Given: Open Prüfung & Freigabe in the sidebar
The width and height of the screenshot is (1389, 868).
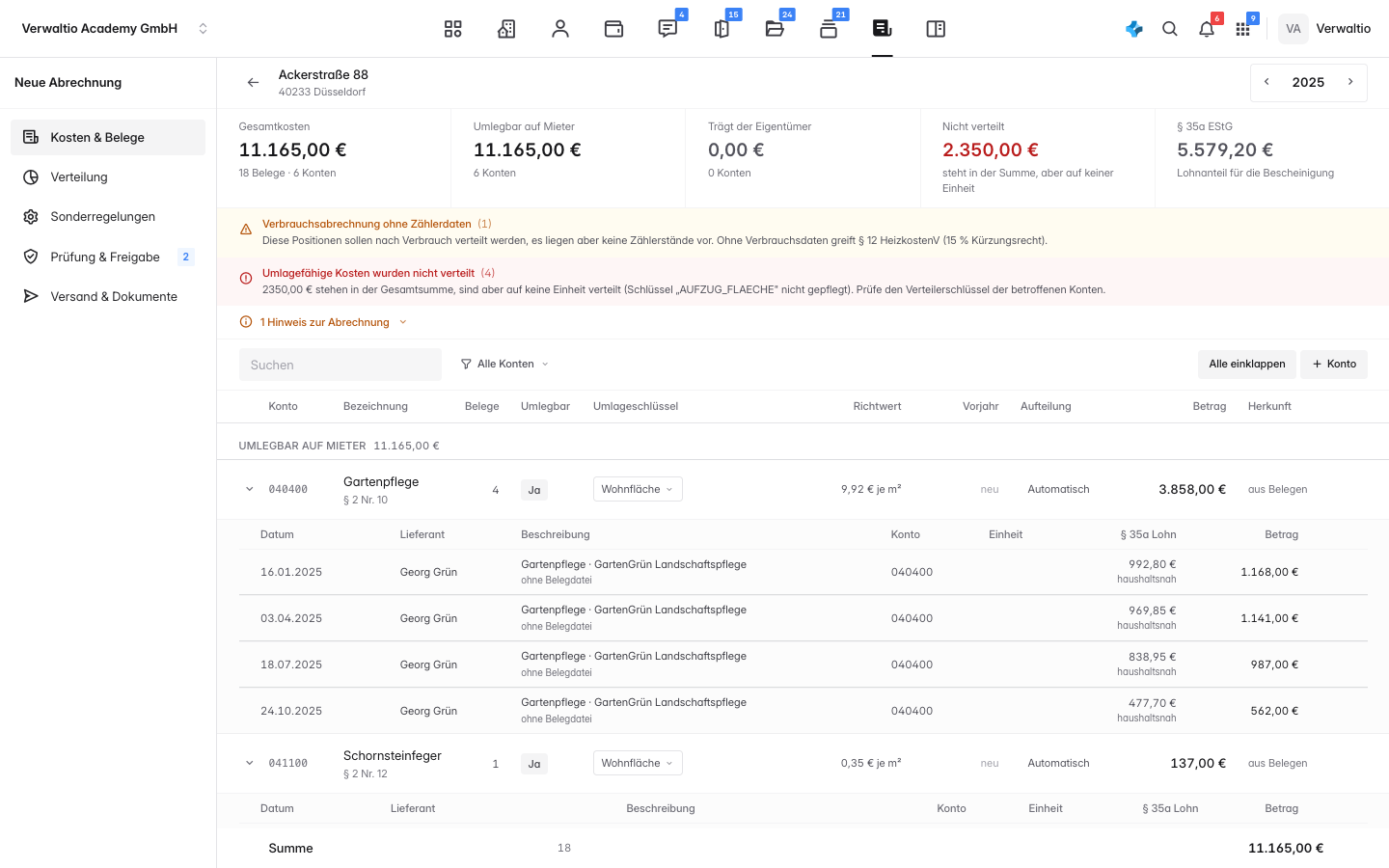Looking at the screenshot, I should click(108, 257).
